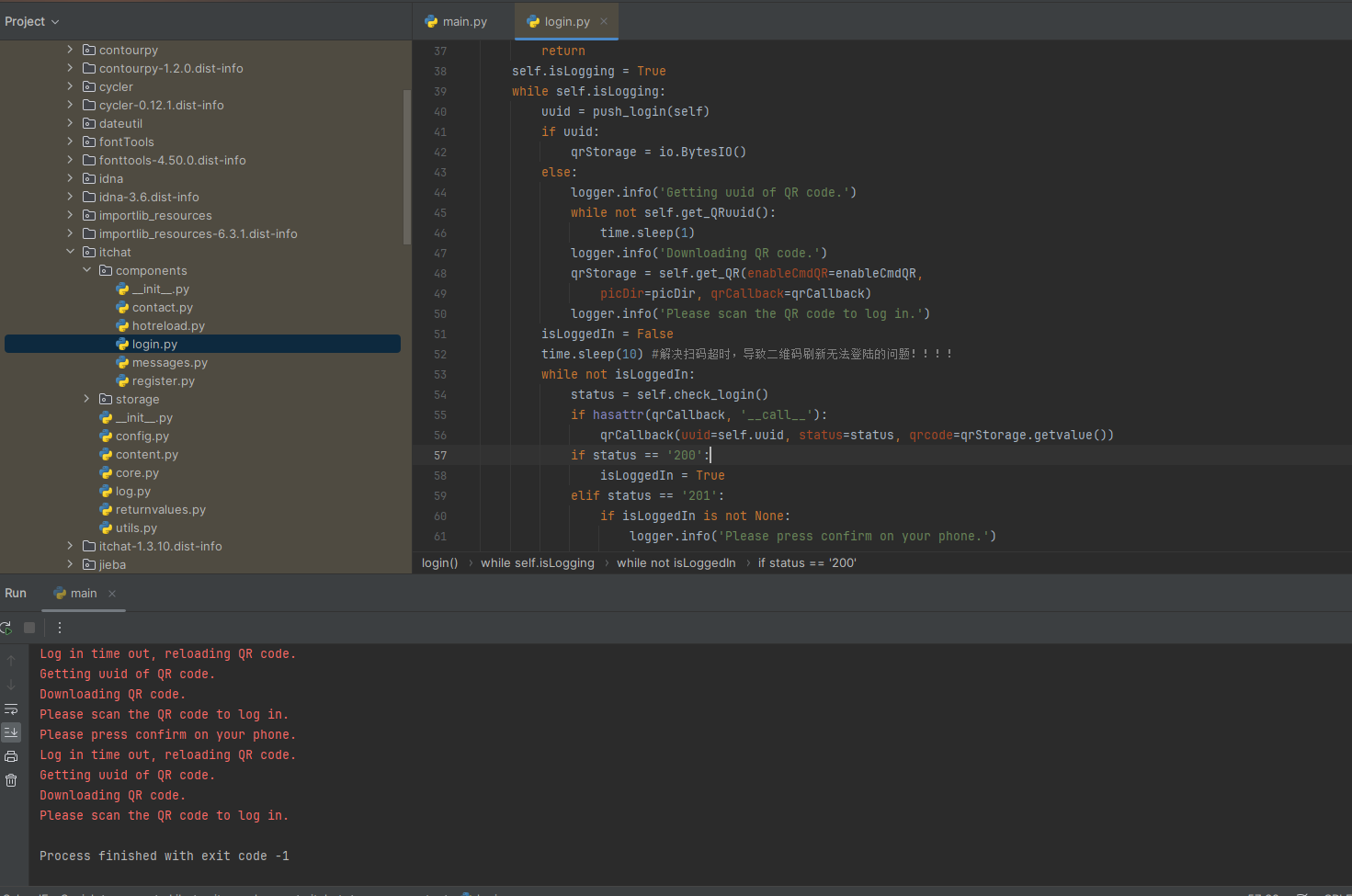Click 'Process finished with exit code -1' text

[165, 856]
